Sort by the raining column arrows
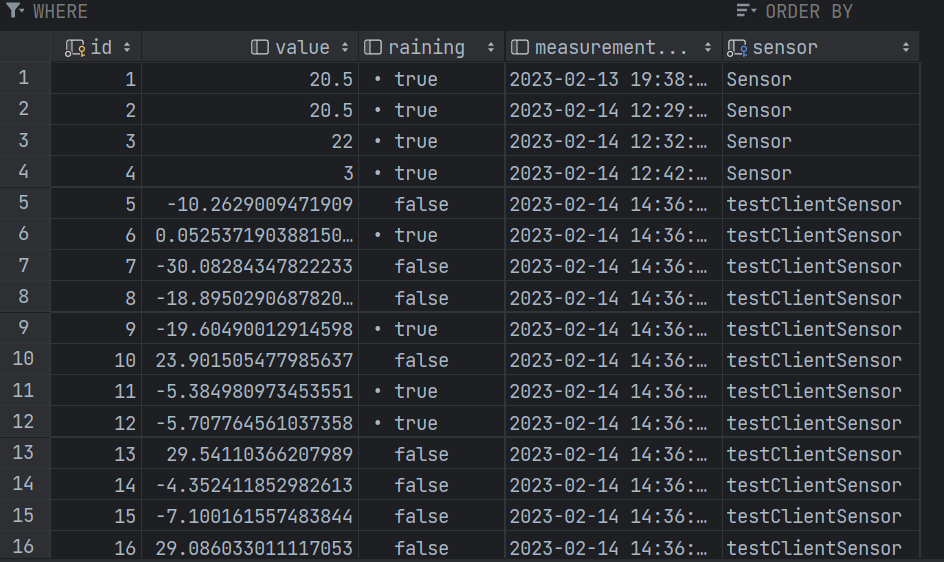 point(491,47)
